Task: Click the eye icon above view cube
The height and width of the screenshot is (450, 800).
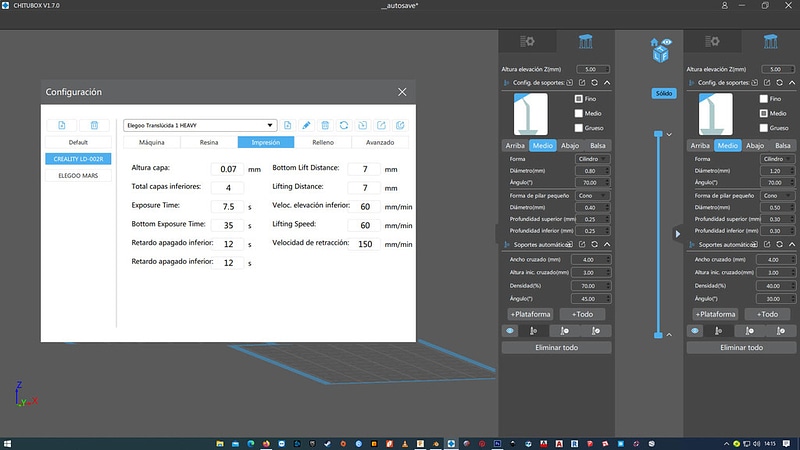Action: 667,42
